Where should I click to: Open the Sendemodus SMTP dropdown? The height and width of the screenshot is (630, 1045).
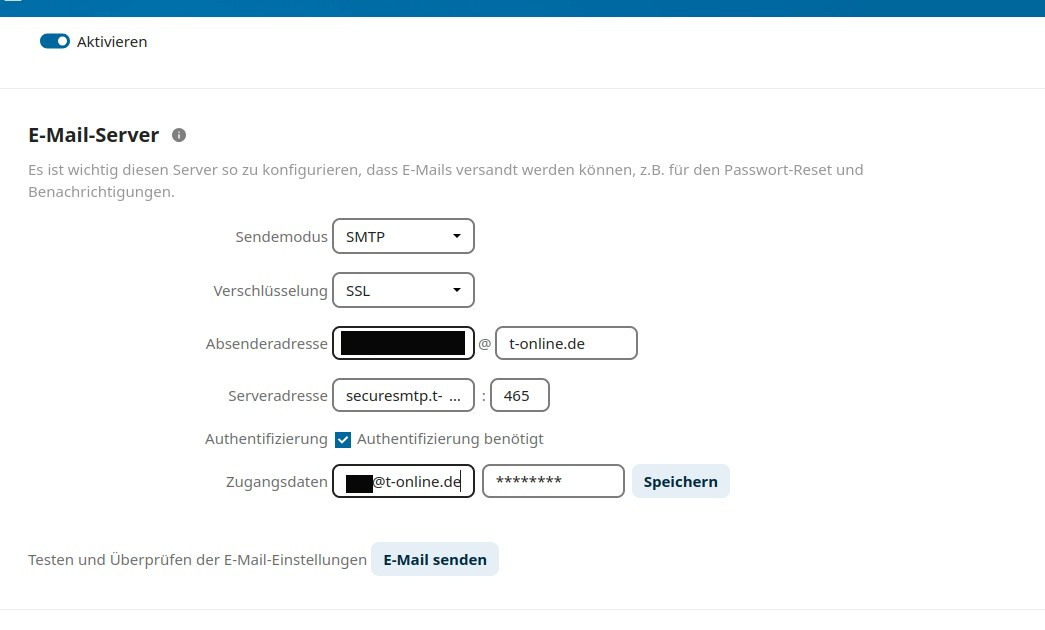pos(403,237)
